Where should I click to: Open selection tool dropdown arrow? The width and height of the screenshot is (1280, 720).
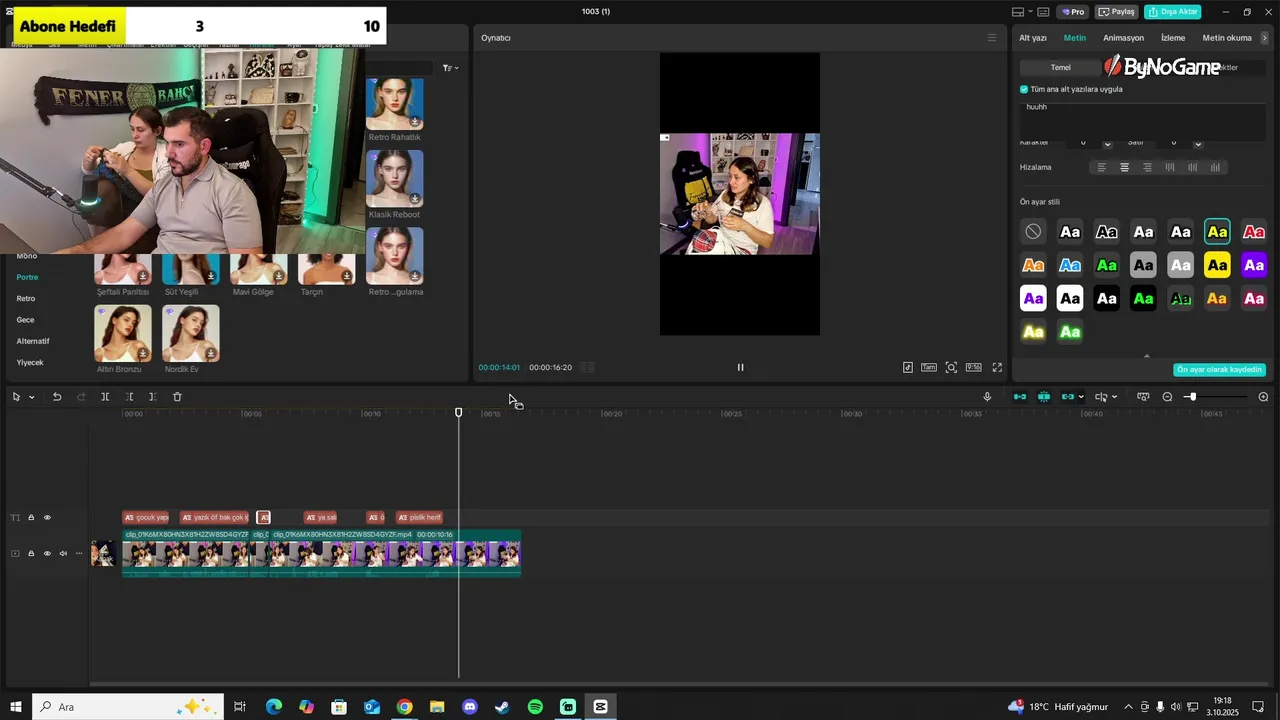(31, 397)
